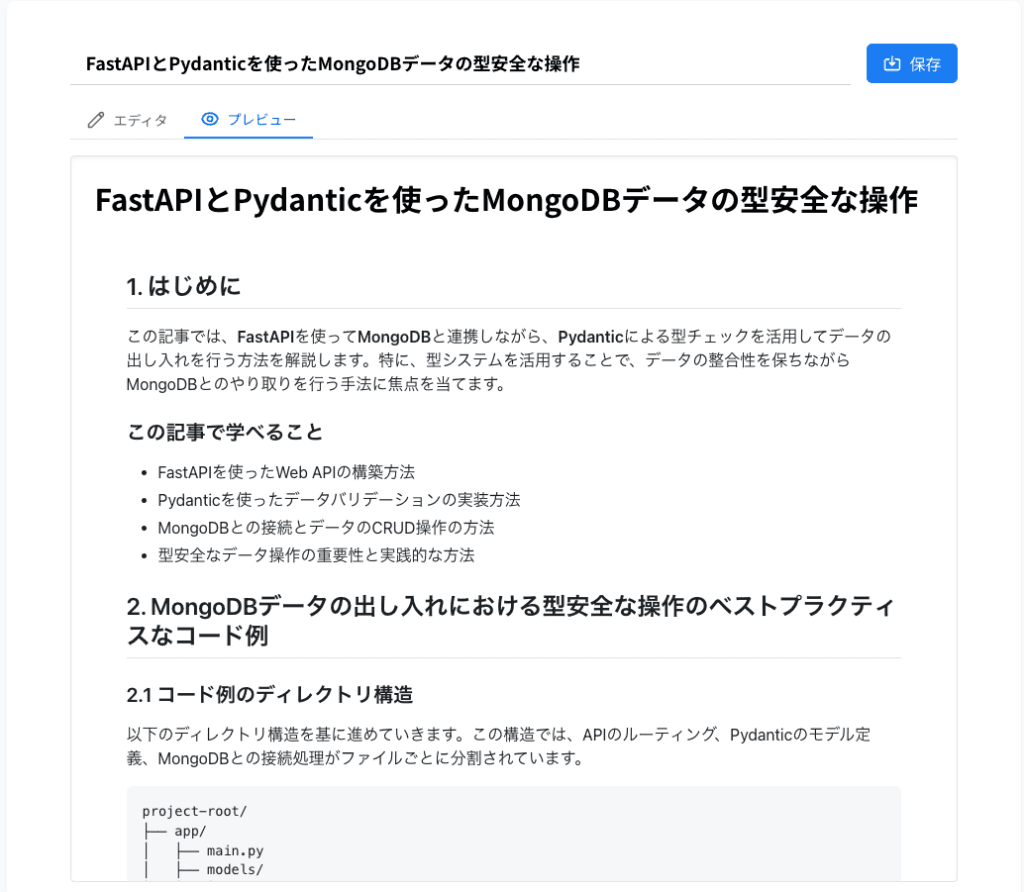Click the save icon inside the 保存 button
Image resolution: width=1024 pixels, height=892 pixels.
pos(892,64)
